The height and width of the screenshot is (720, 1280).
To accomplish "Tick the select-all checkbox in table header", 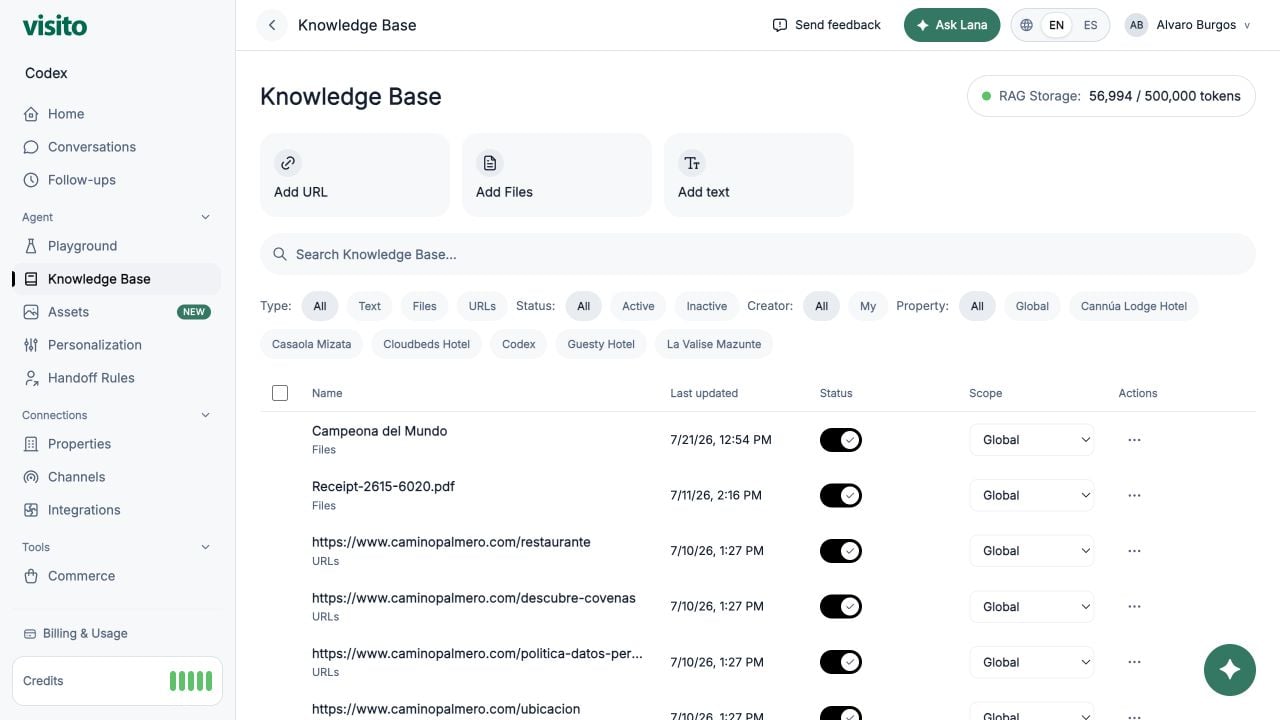I will point(280,393).
